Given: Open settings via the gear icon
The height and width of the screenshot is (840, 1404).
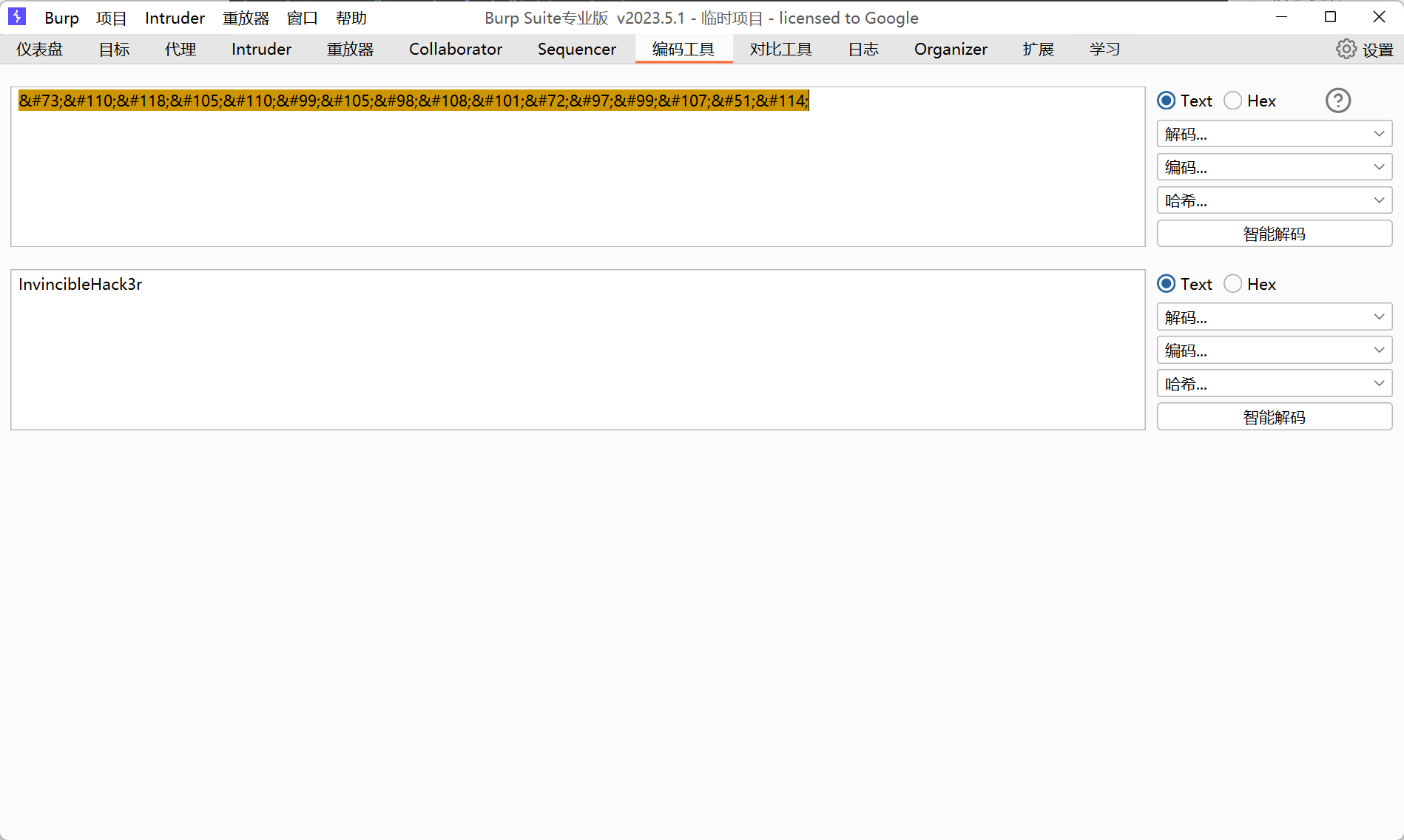Looking at the screenshot, I should (1346, 49).
